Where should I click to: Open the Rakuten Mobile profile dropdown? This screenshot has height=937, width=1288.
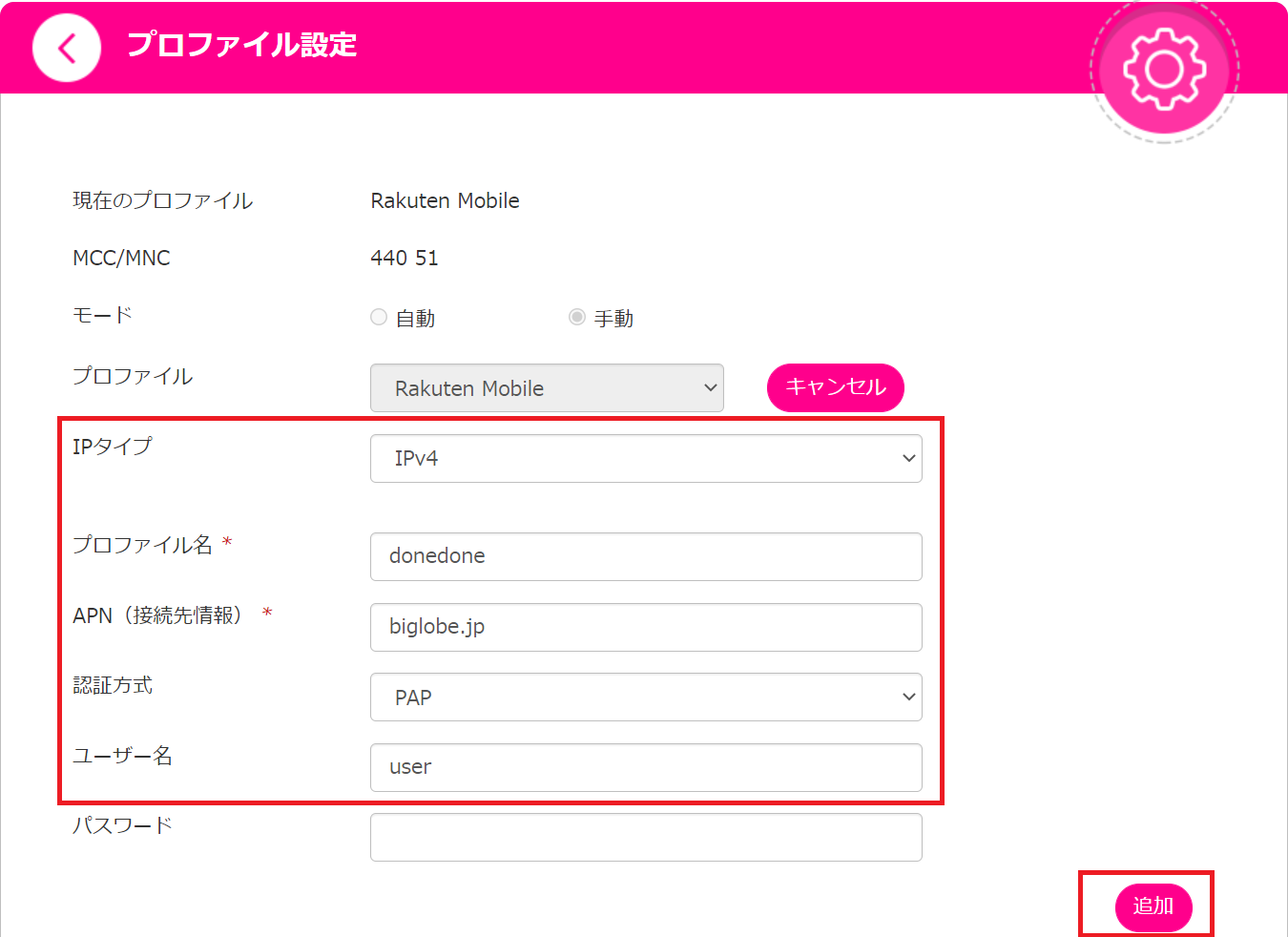click(547, 387)
